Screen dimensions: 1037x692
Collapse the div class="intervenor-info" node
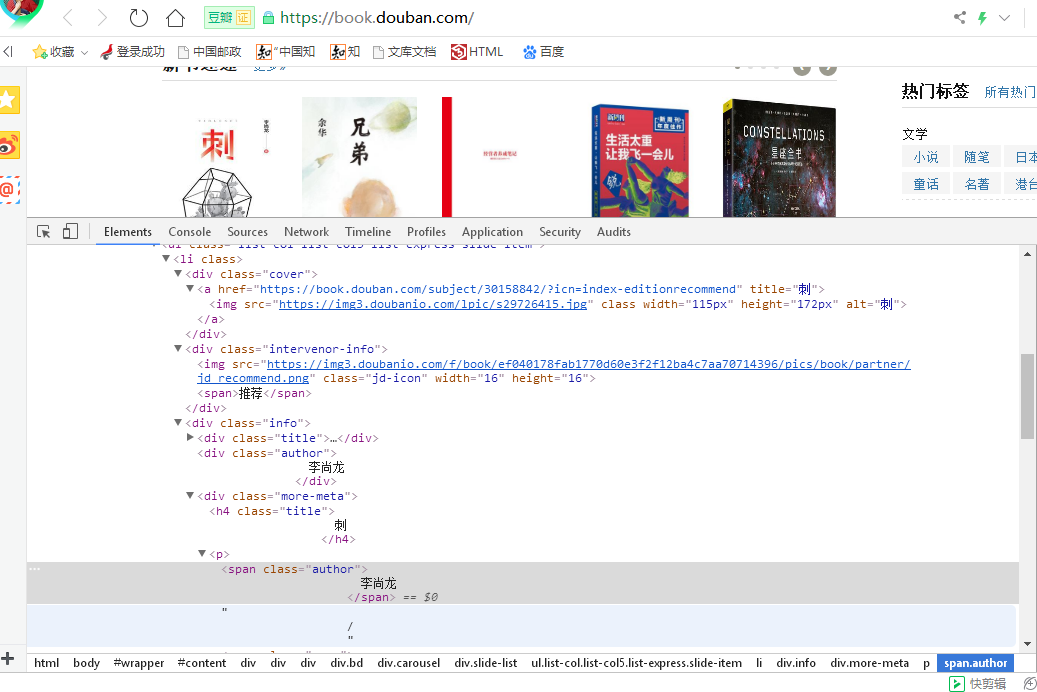pyautogui.click(x=178, y=348)
